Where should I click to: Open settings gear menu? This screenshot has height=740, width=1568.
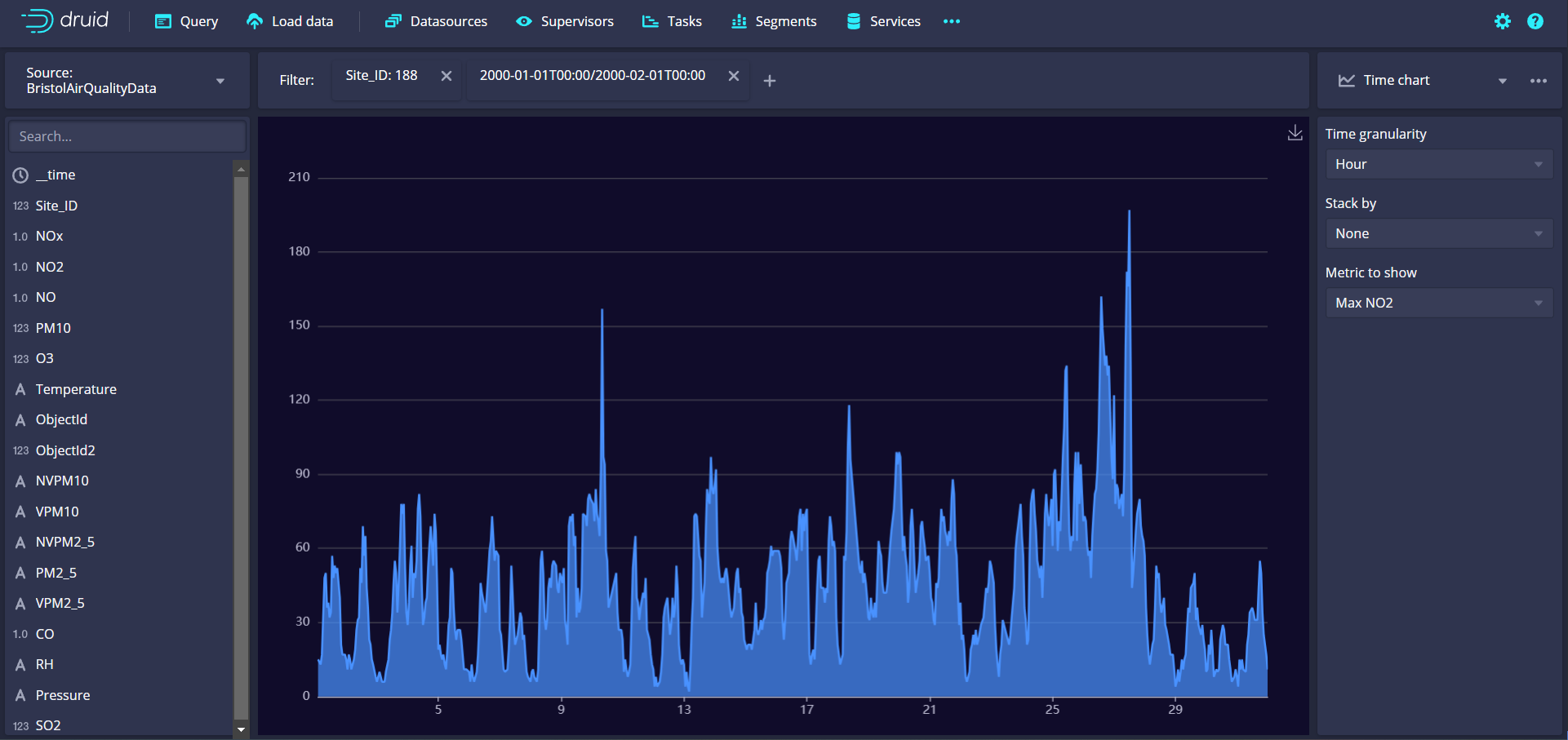[x=1503, y=21]
